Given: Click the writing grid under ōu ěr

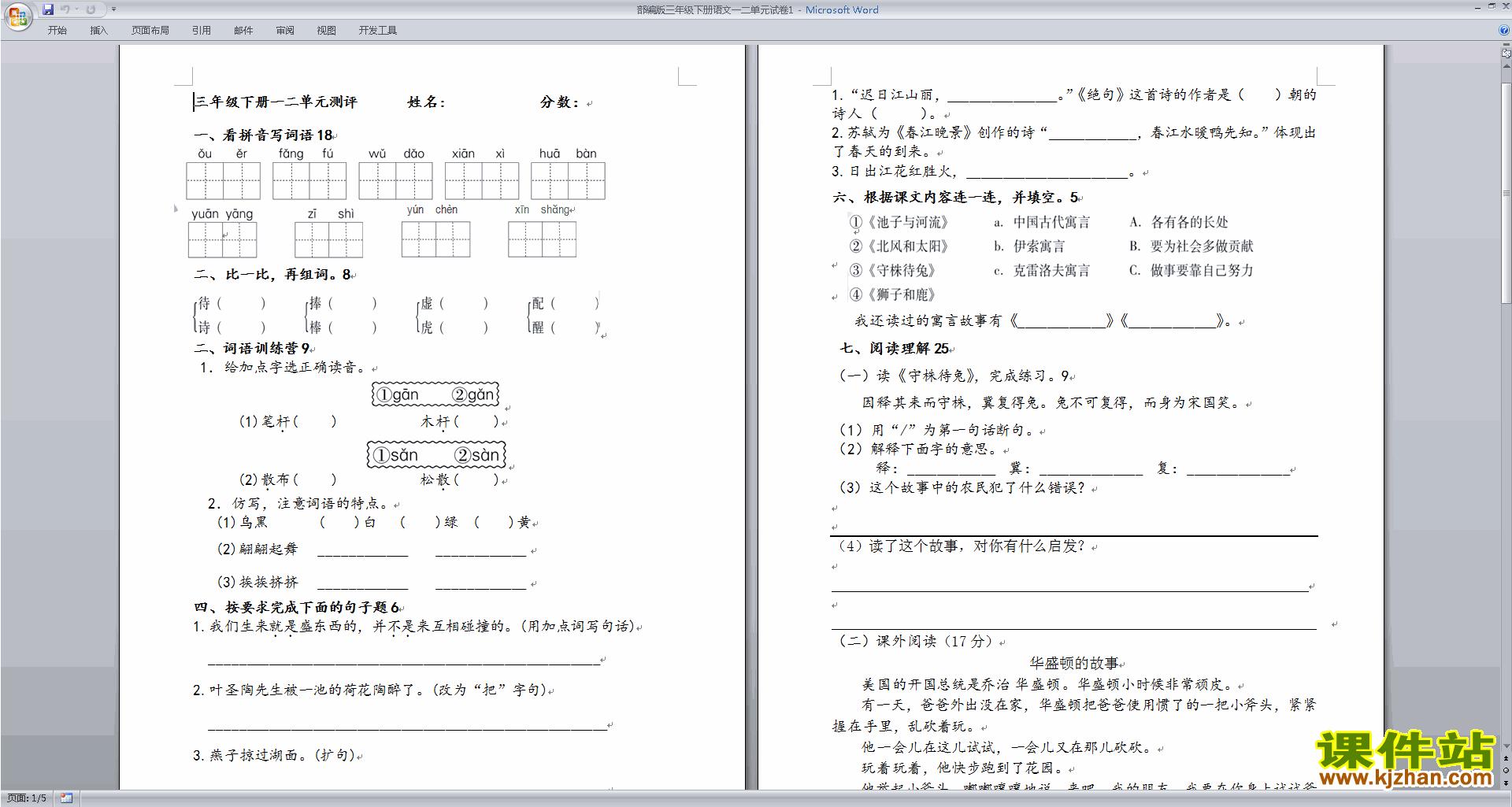Looking at the screenshot, I should click(224, 180).
